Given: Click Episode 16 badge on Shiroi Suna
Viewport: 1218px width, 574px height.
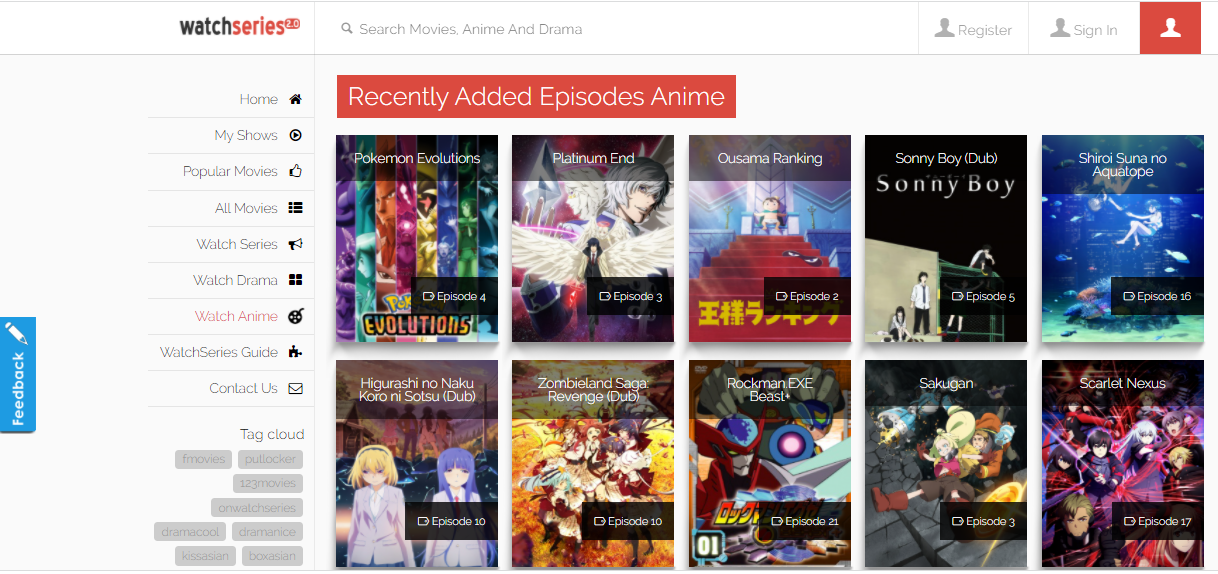Looking at the screenshot, I should [1157, 296].
